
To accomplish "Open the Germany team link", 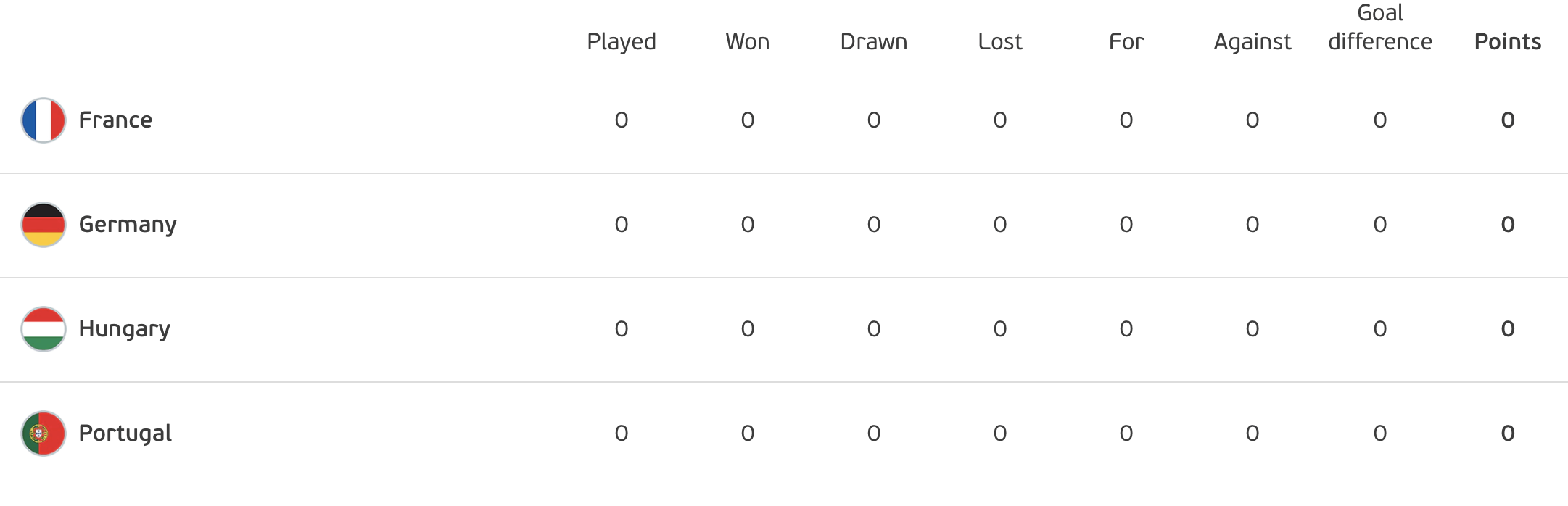I will (128, 225).
